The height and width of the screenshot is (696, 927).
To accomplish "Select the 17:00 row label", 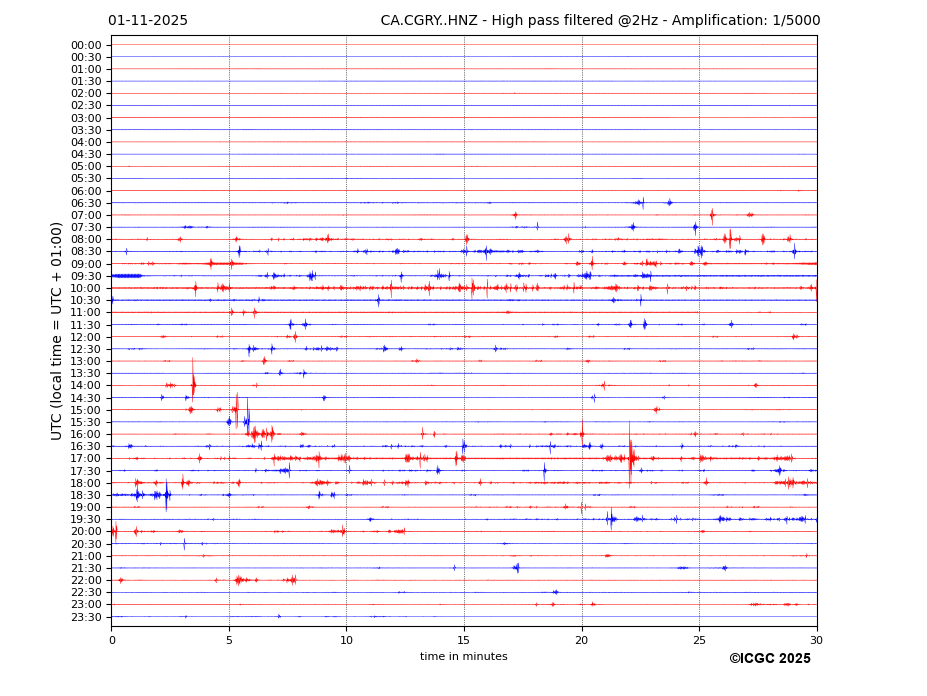I will tap(86, 459).
